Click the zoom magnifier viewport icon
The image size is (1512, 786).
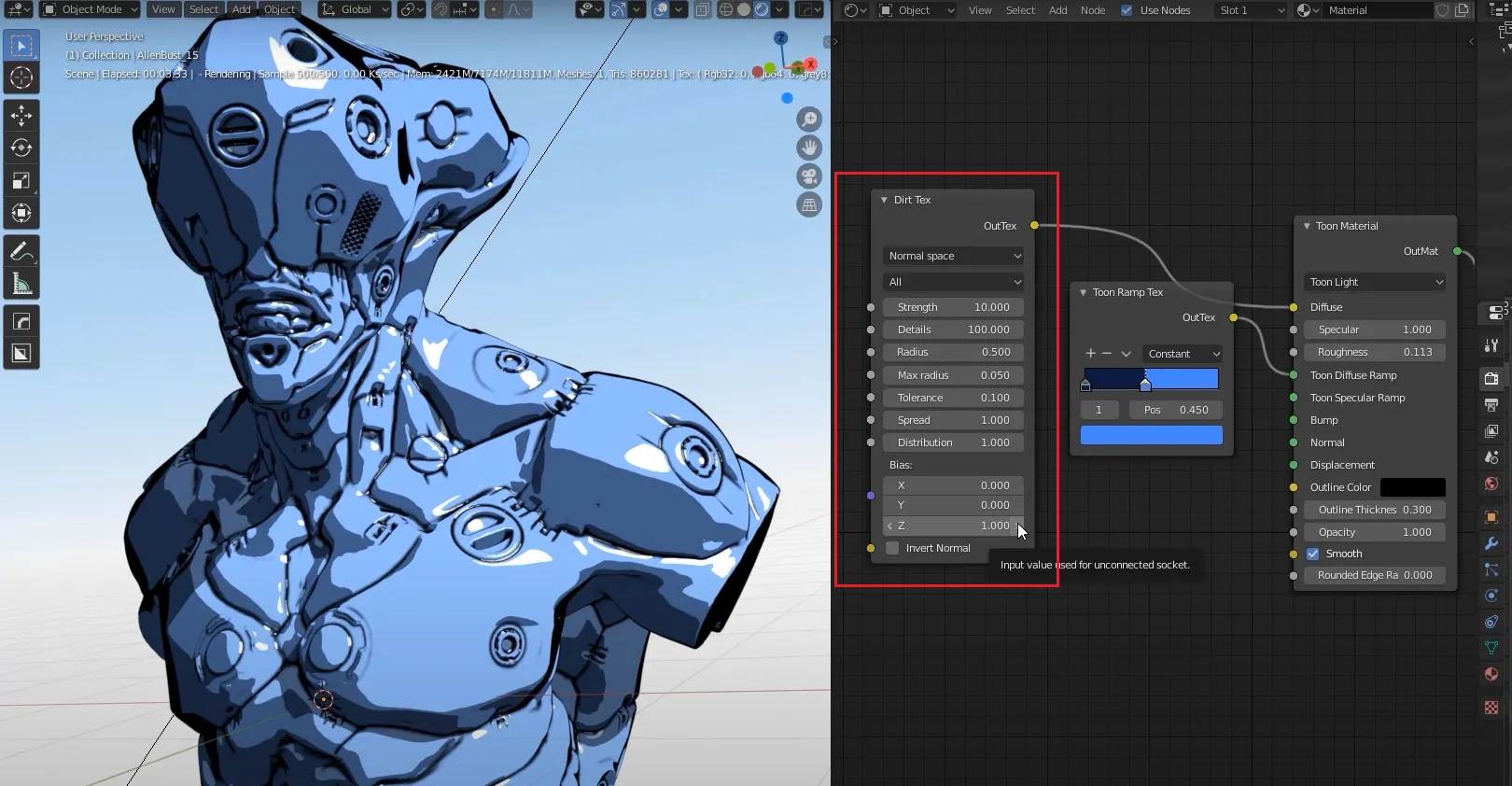click(809, 119)
